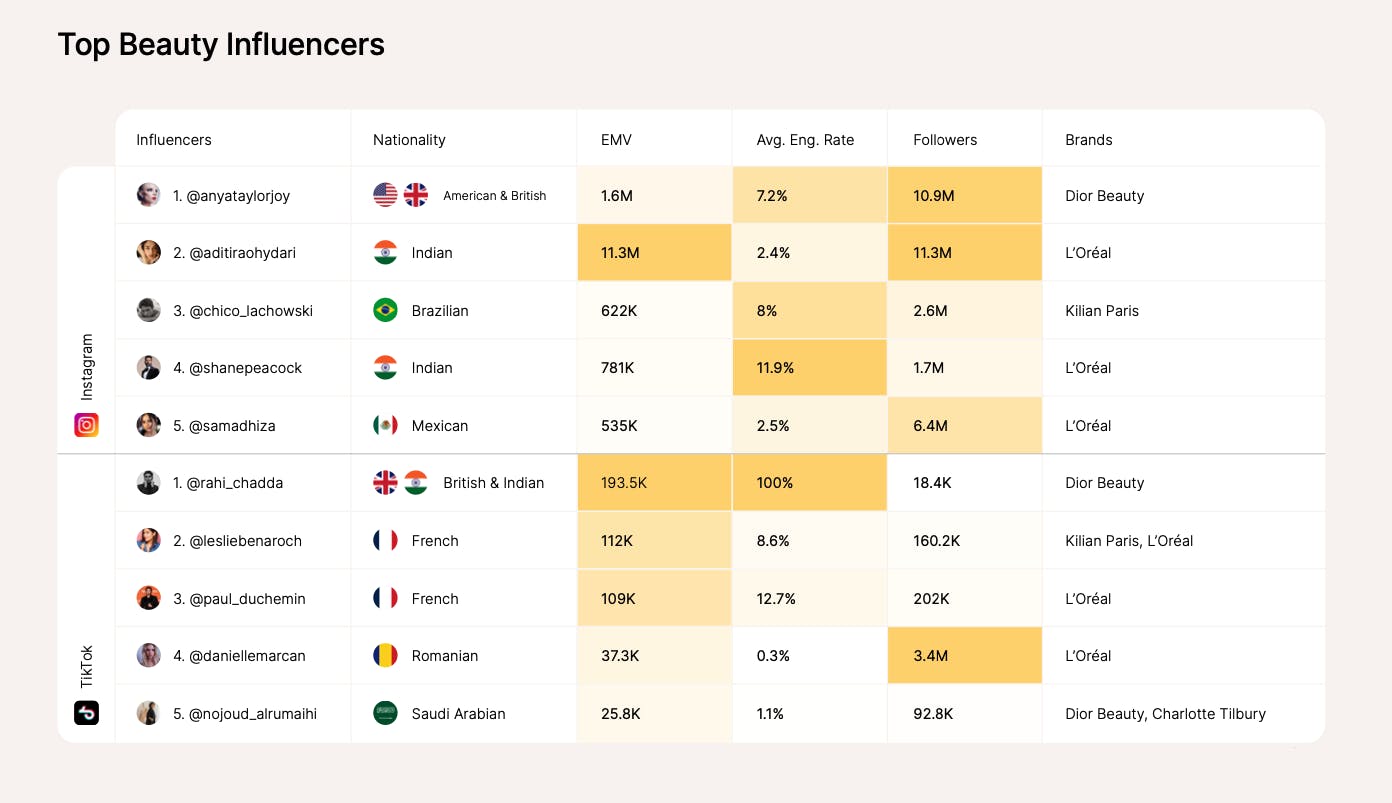This screenshot has height=803, width=1392.
Task: Click the 100% engagement rate cell
Action: tap(809, 483)
